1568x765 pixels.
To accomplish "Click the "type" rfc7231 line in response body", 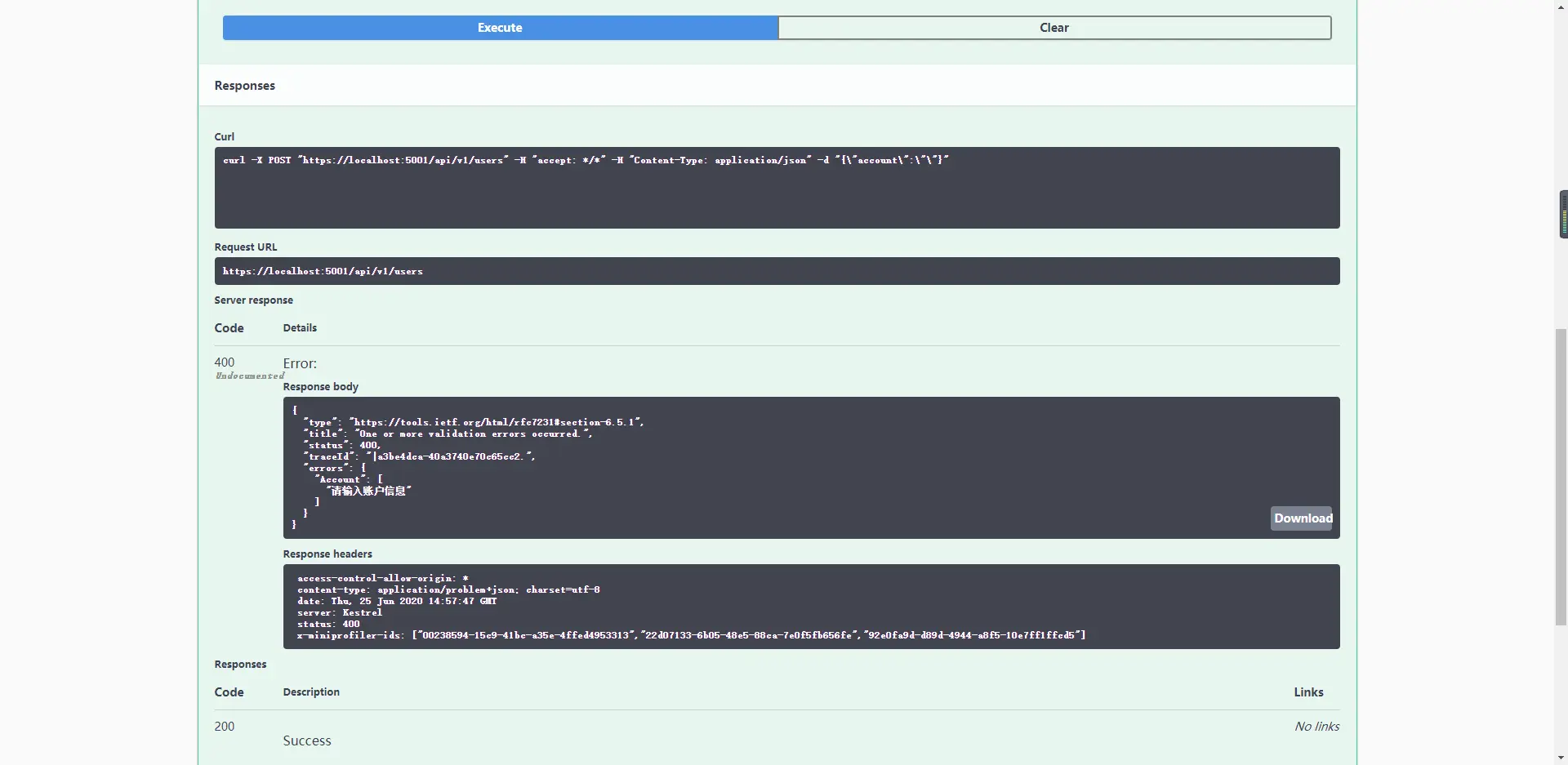I will pos(474,422).
